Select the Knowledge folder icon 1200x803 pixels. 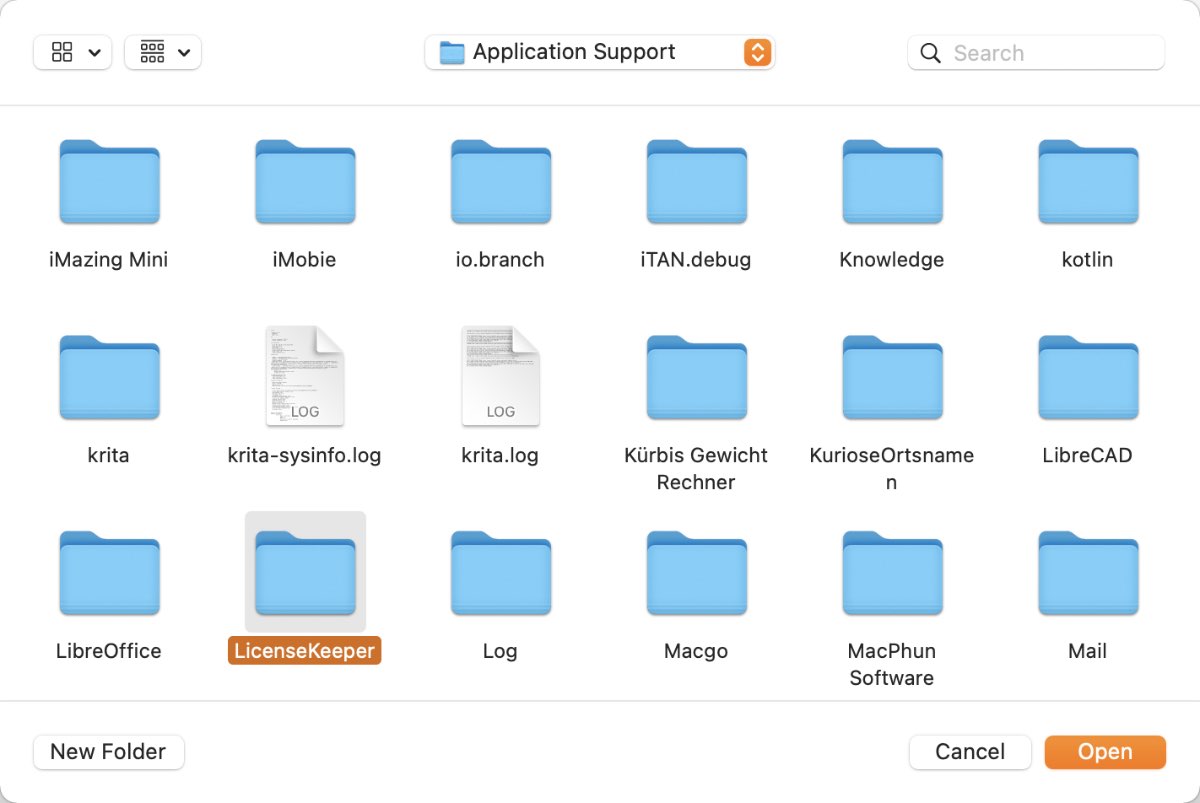893,181
